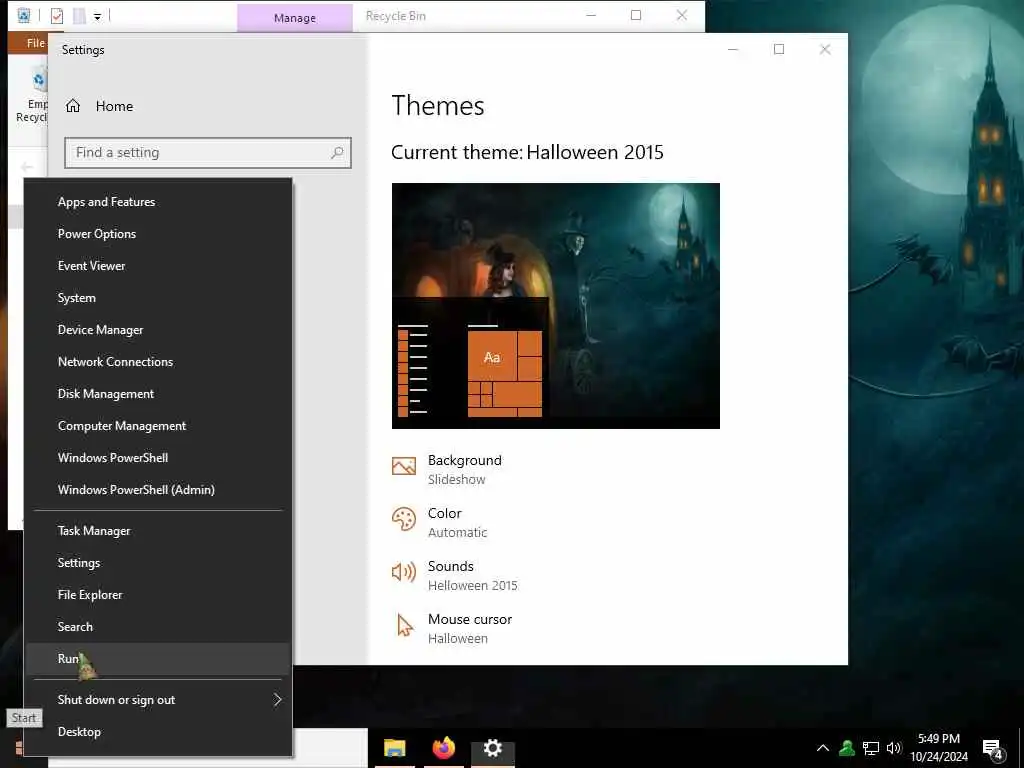
Task: Close the Settings window
Action: point(825,49)
